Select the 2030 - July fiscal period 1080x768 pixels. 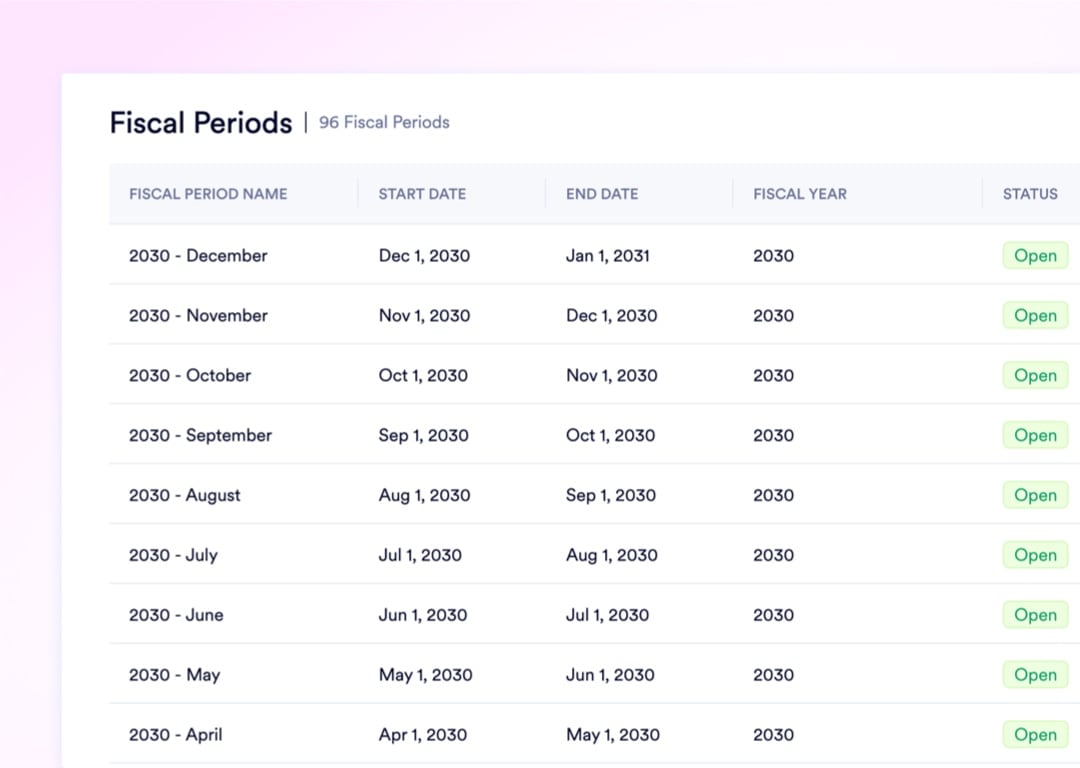coord(175,555)
